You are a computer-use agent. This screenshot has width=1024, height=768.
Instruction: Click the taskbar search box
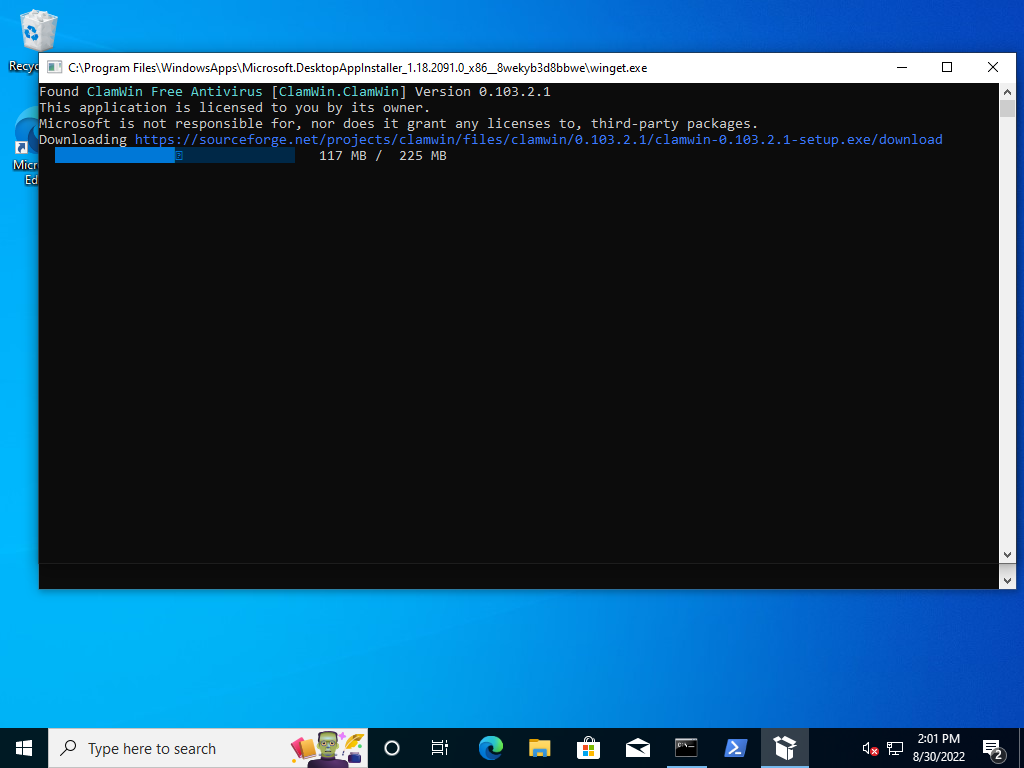point(208,748)
